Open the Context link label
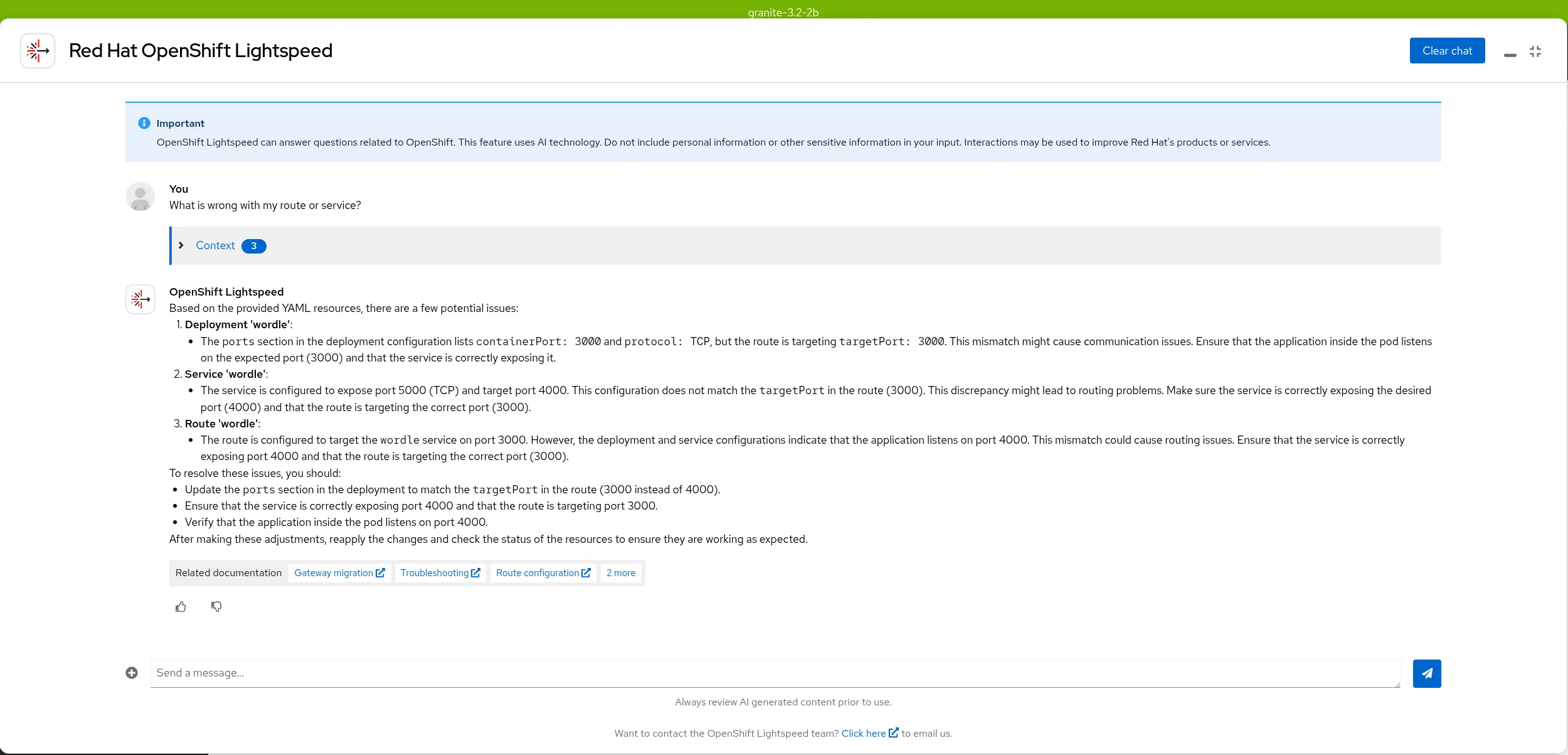Image resolution: width=1568 pixels, height=755 pixels. pyautogui.click(x=215, y=245)
